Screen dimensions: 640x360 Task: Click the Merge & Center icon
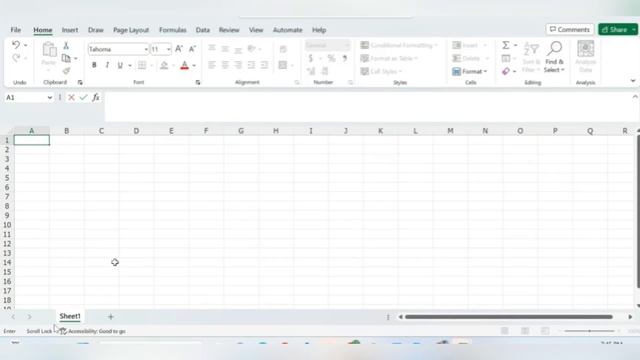click(282, 65)
